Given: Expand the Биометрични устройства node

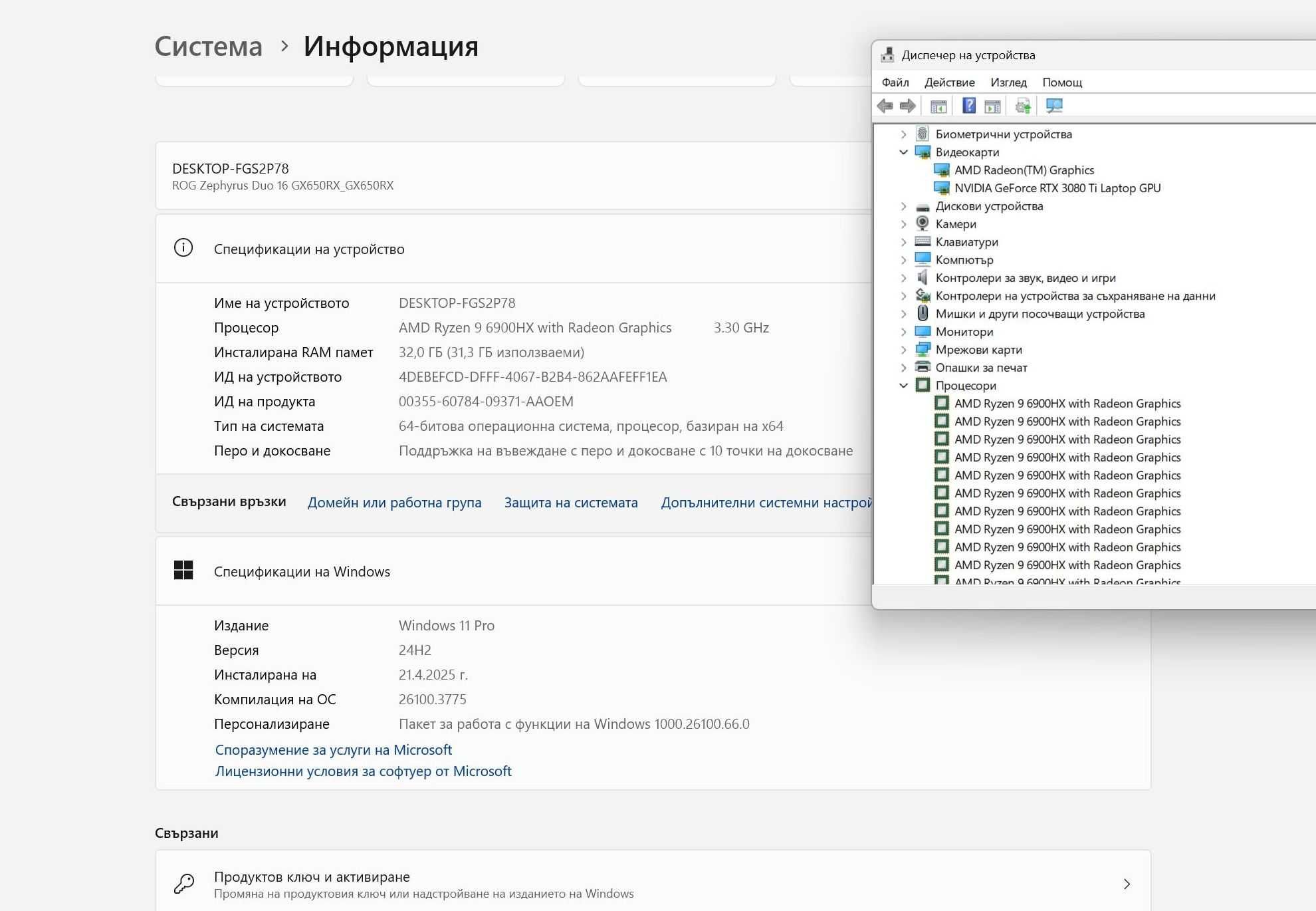Looking at the screenshot, I should pos(903,134).
